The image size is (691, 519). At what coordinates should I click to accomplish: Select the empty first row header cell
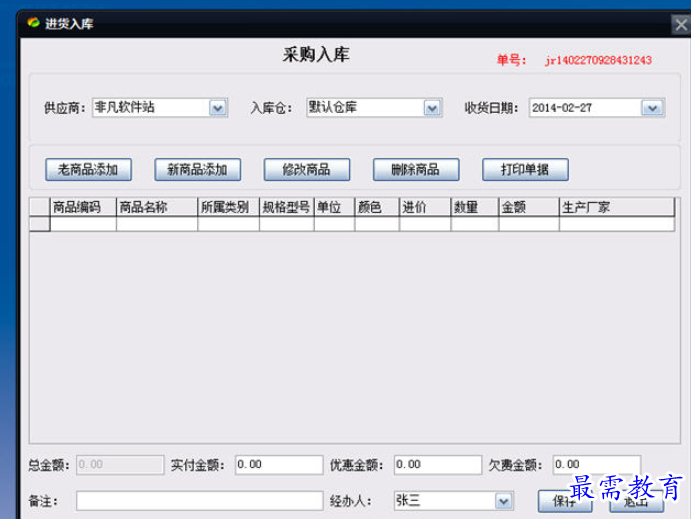[x=40, y=224]
